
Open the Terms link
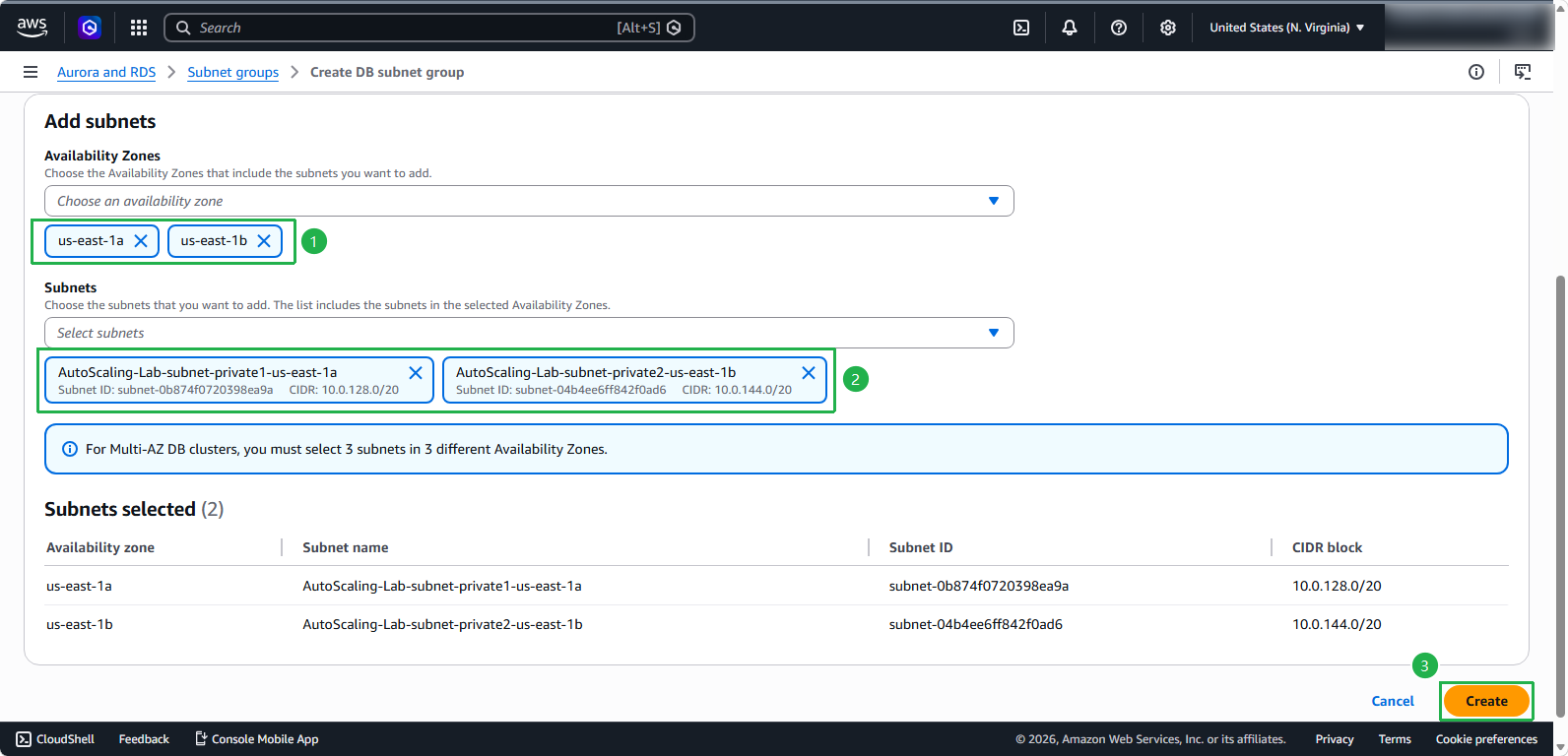click(x=1395, y=739)
